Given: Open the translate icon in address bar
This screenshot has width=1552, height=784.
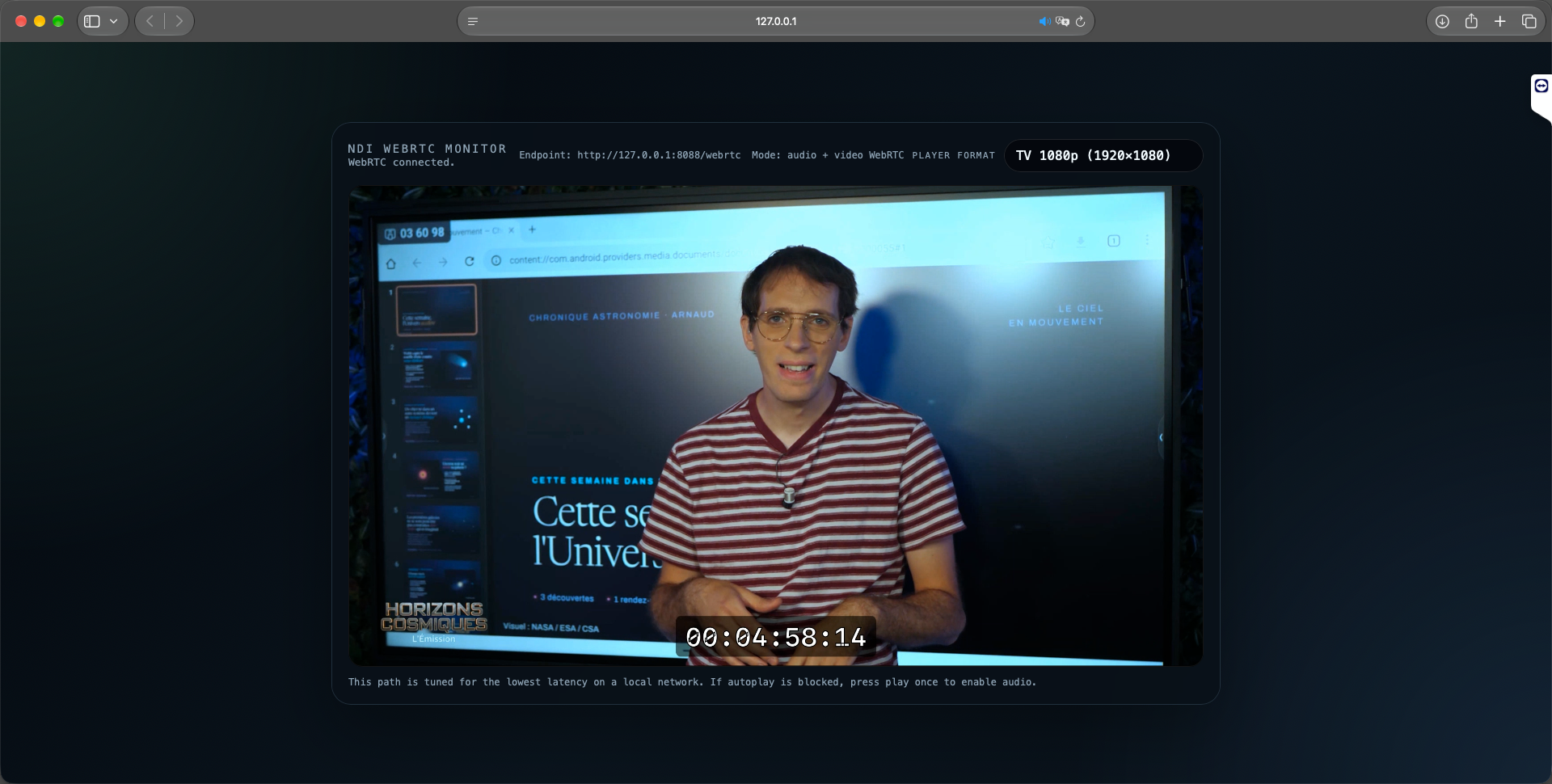Looking at the screenshot, I should click(x=1062, y=21).
